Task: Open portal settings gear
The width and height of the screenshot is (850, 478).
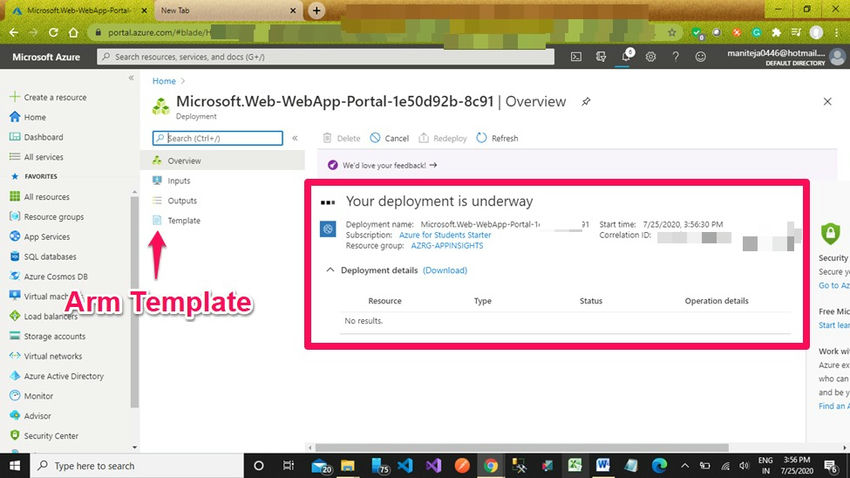Action: click(x=651, y=56)
